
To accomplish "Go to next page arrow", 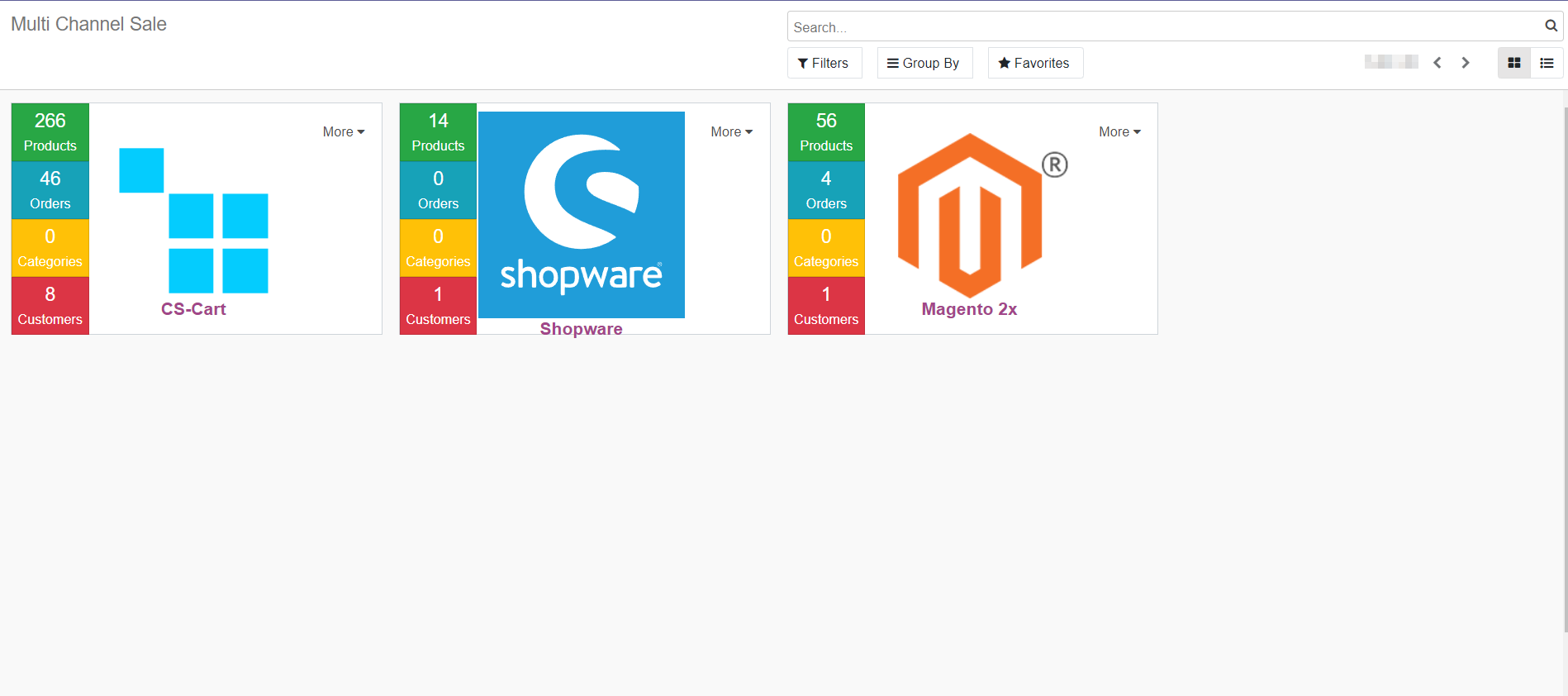I will click(x=1466, y=63).
